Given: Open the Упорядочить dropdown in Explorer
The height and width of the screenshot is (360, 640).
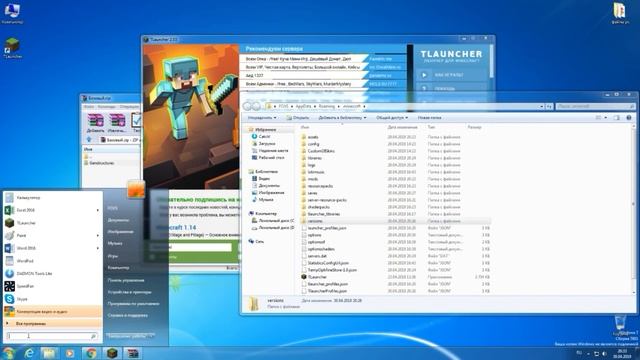Looking at the screenshot, I should [262, 118].
